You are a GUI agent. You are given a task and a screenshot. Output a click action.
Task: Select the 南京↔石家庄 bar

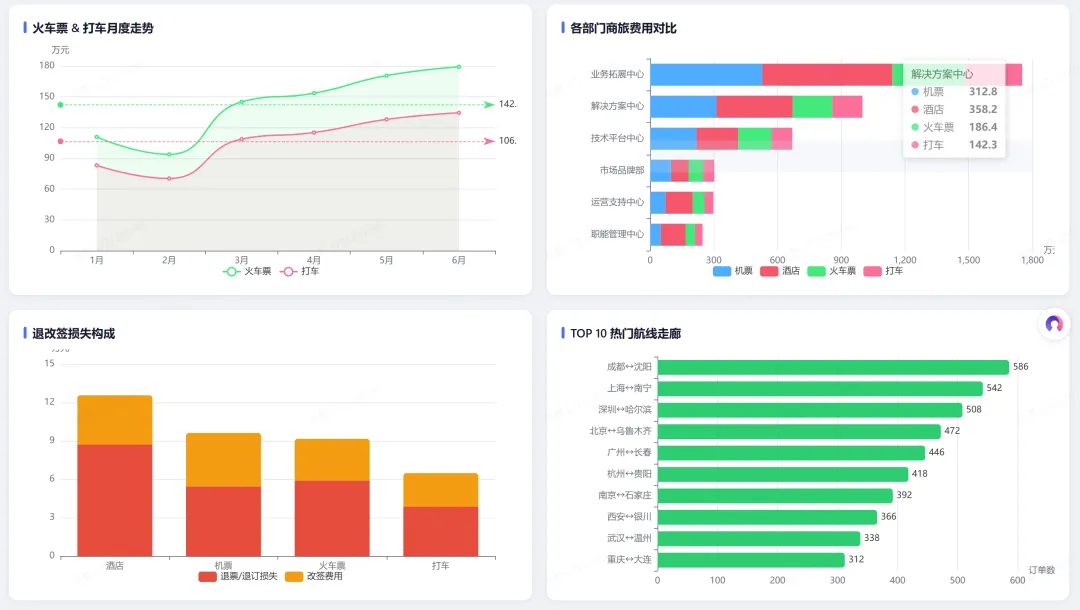775,495
